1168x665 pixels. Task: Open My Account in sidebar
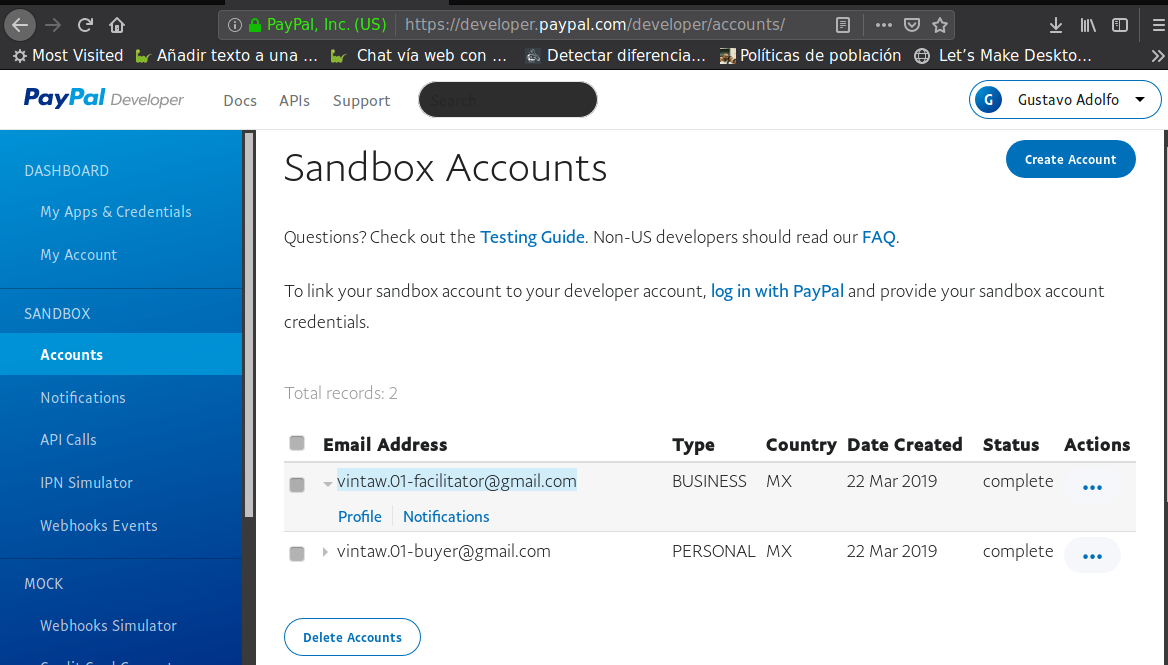[78, 255]
